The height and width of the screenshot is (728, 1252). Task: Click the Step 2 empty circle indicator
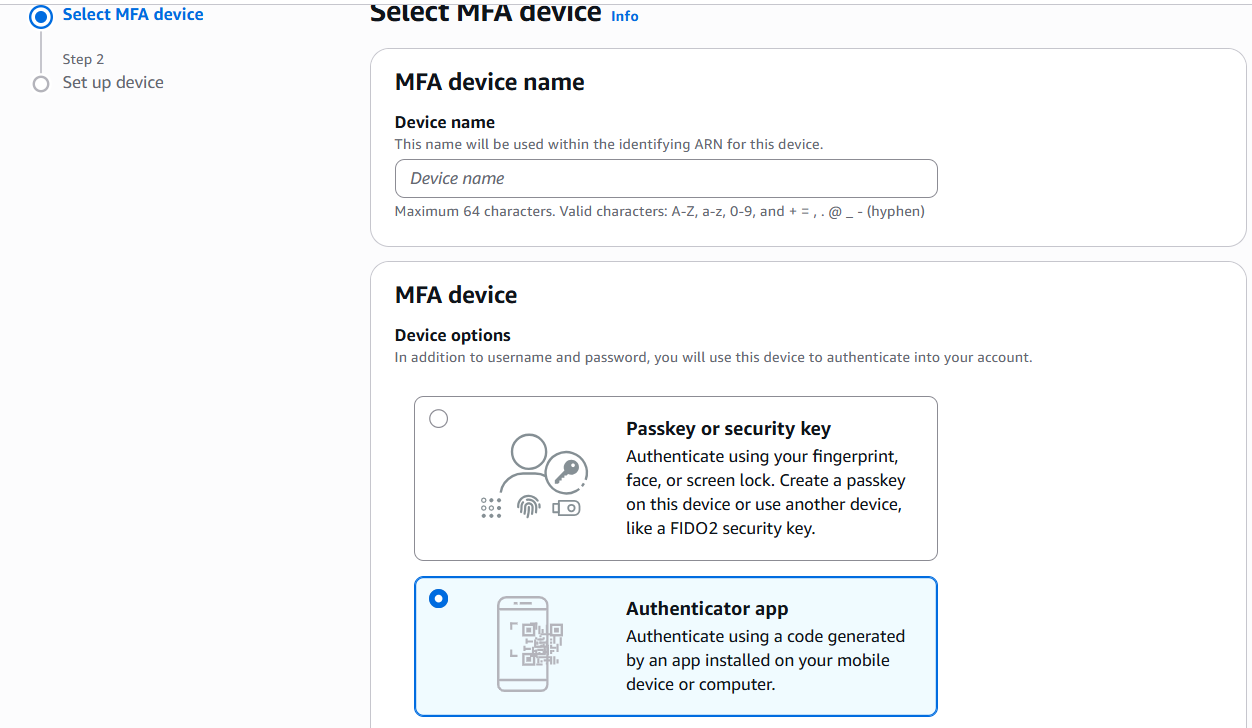[41, 84]
